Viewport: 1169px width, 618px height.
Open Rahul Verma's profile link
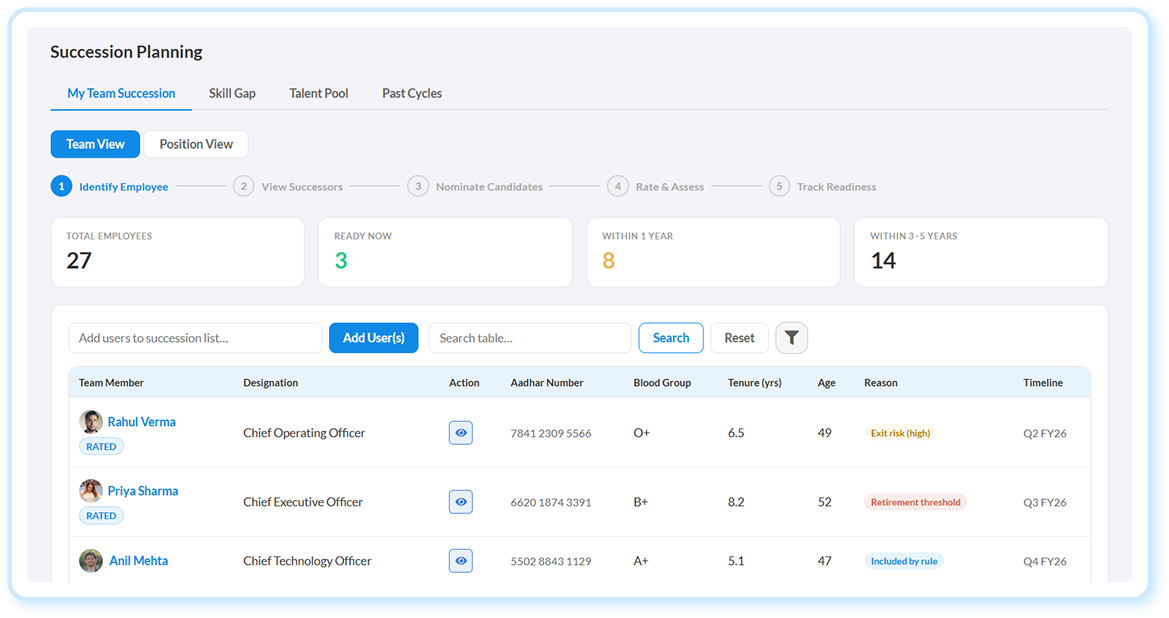click(142, 422)
